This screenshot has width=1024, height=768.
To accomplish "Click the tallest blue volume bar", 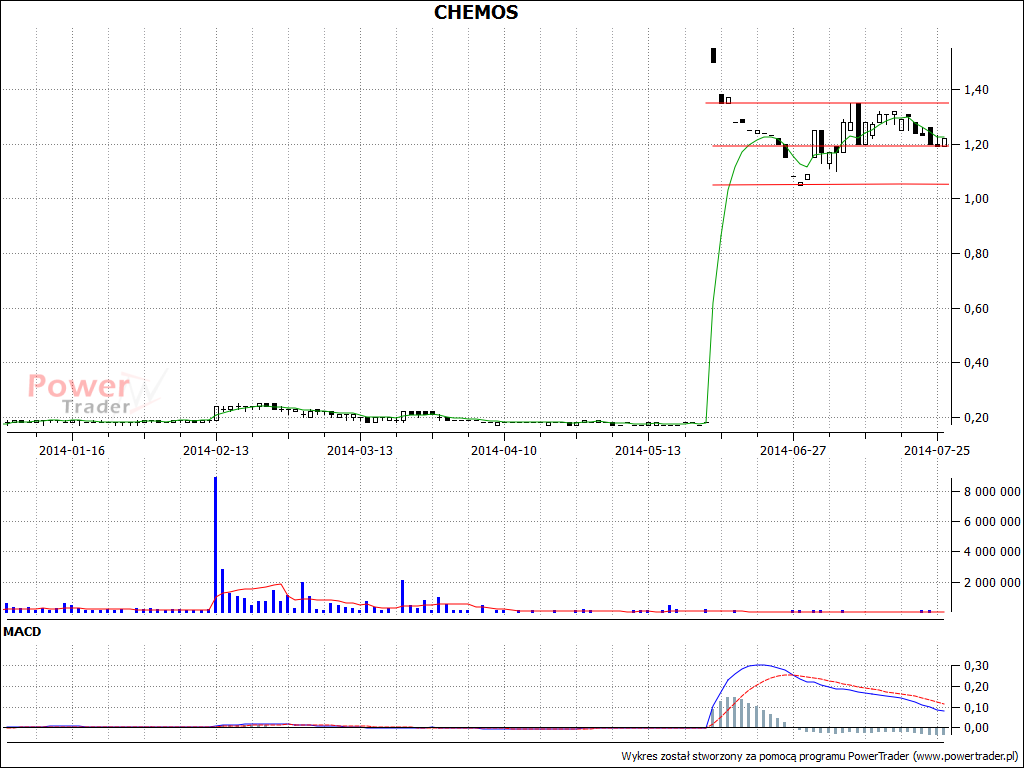I will pos(216,544).
